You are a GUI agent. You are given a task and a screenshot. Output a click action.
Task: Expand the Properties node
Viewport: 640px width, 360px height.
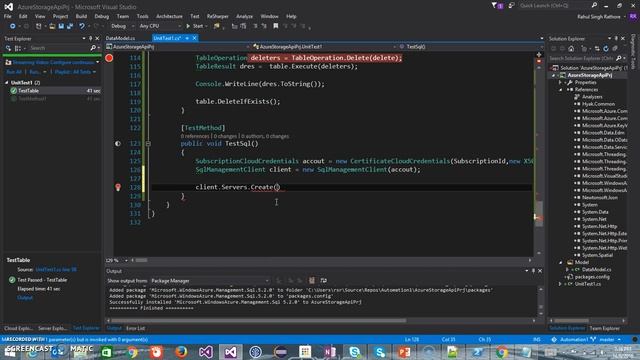[560, 82]
